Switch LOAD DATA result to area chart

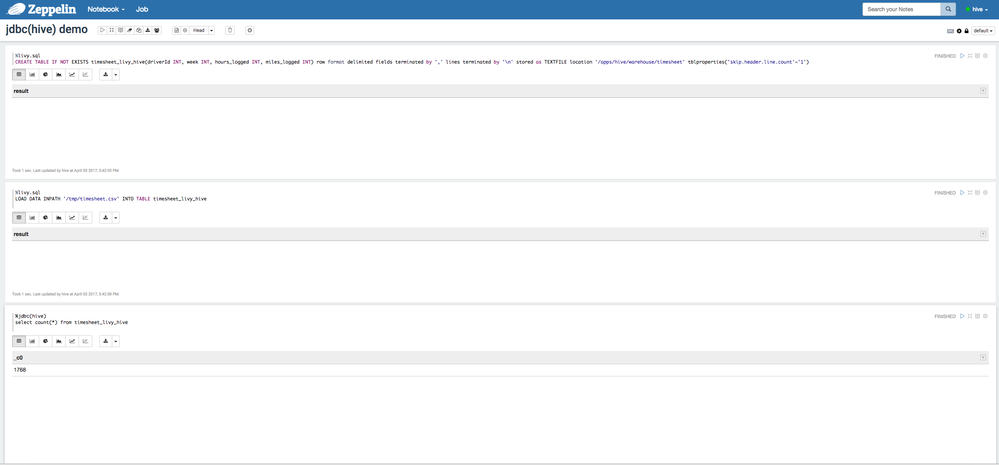59,217
